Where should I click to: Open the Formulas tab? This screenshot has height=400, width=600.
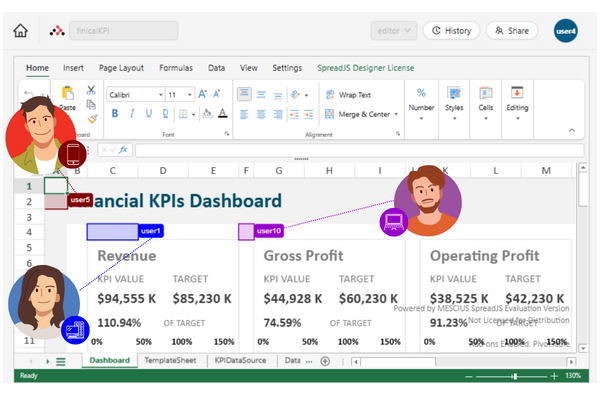pos(176,68)
